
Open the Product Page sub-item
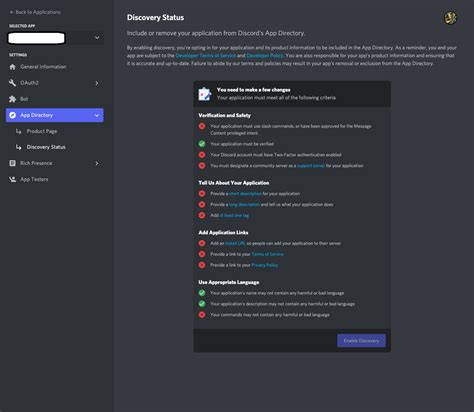coord(42,131)
